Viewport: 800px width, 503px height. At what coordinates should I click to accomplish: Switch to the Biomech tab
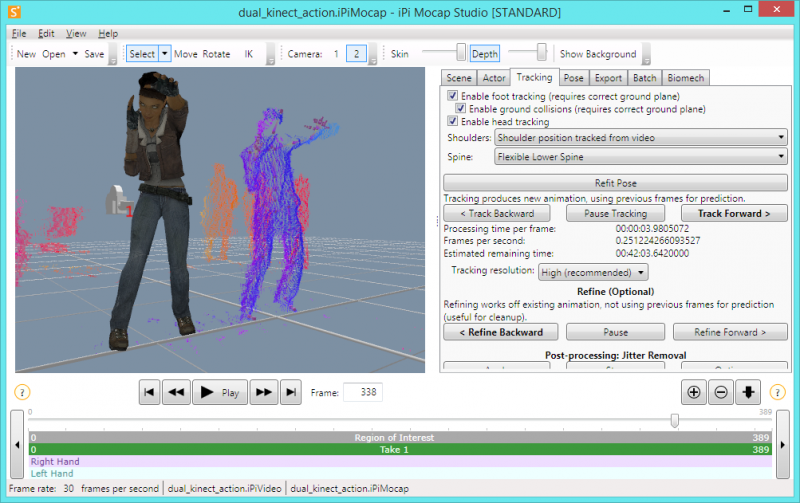[x=686, y=78]
